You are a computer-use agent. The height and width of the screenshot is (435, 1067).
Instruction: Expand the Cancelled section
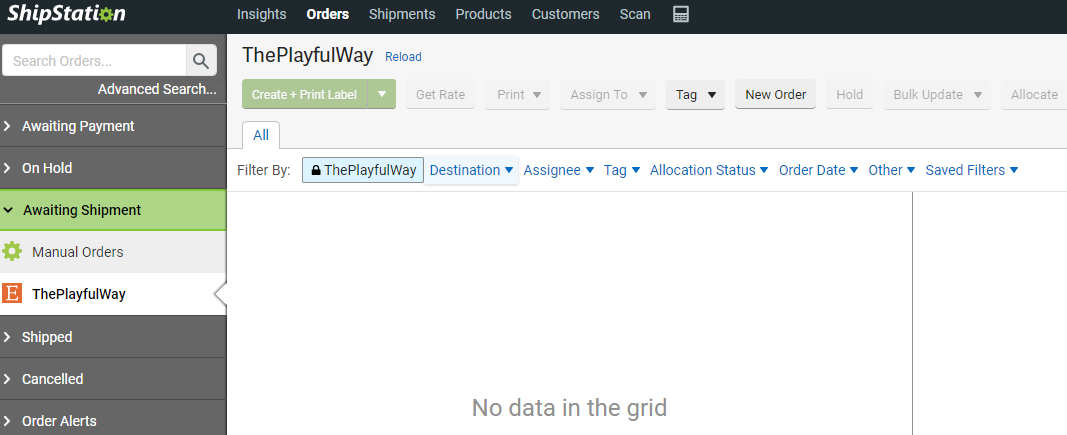click(113, 379)
